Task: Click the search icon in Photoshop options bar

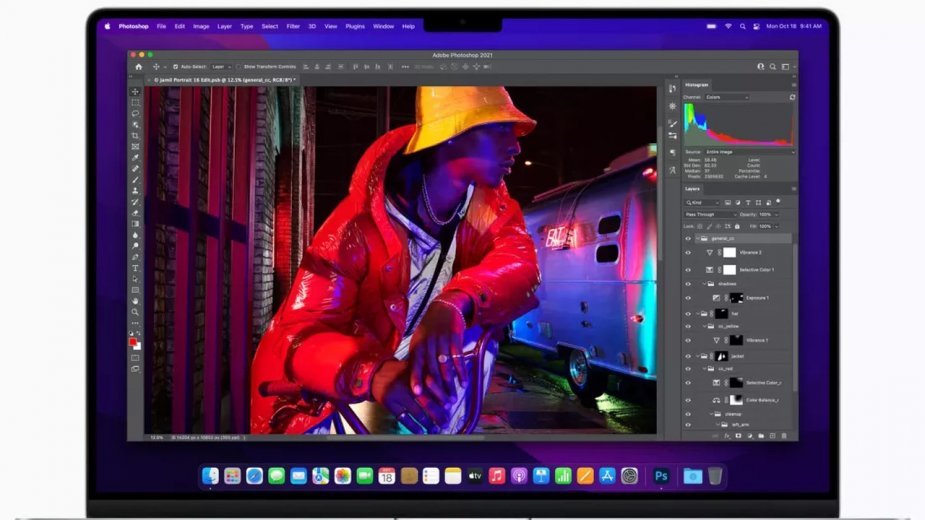Action: coord(773,67)
